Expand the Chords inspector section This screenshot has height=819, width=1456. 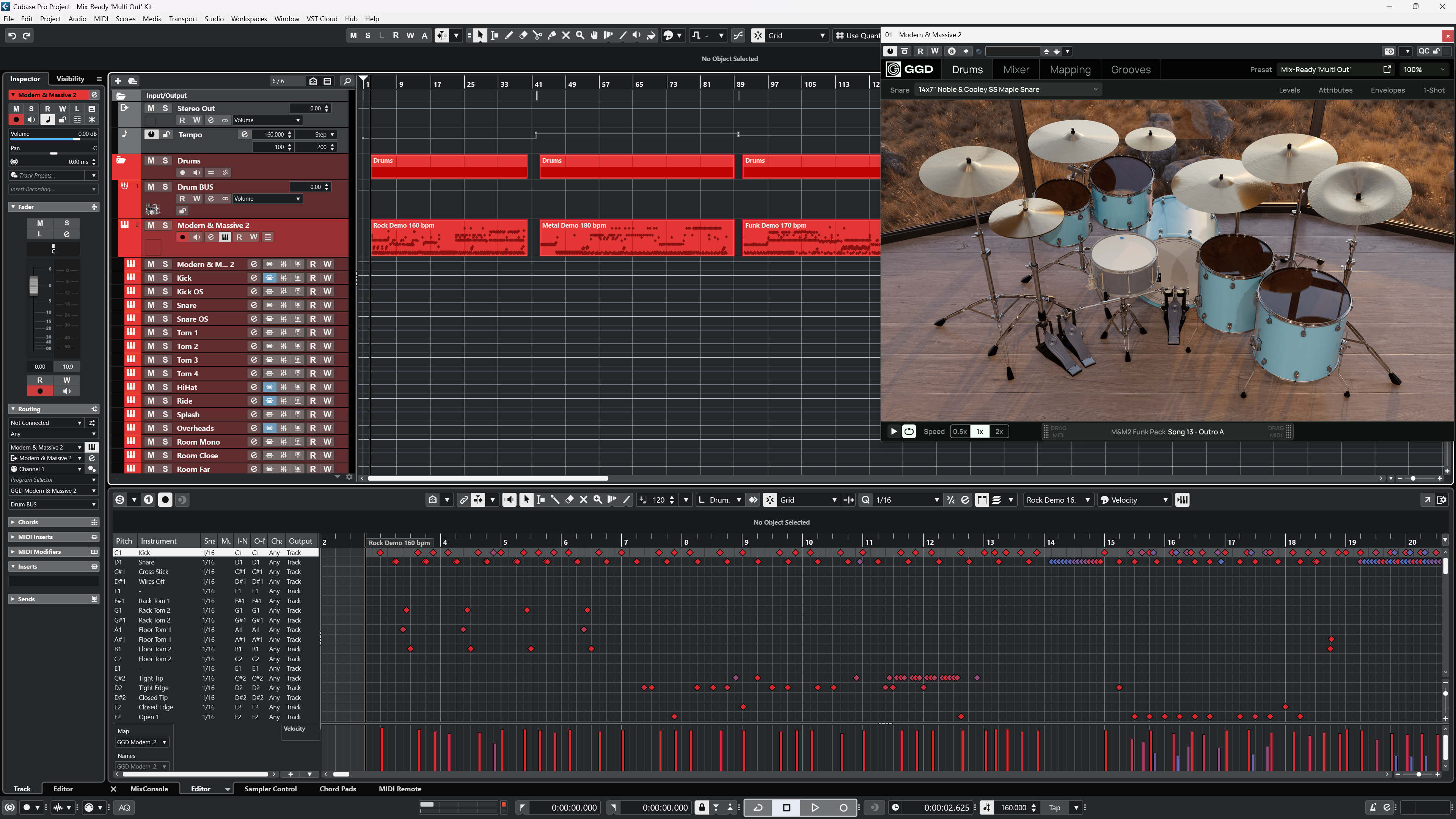(28, 522)
